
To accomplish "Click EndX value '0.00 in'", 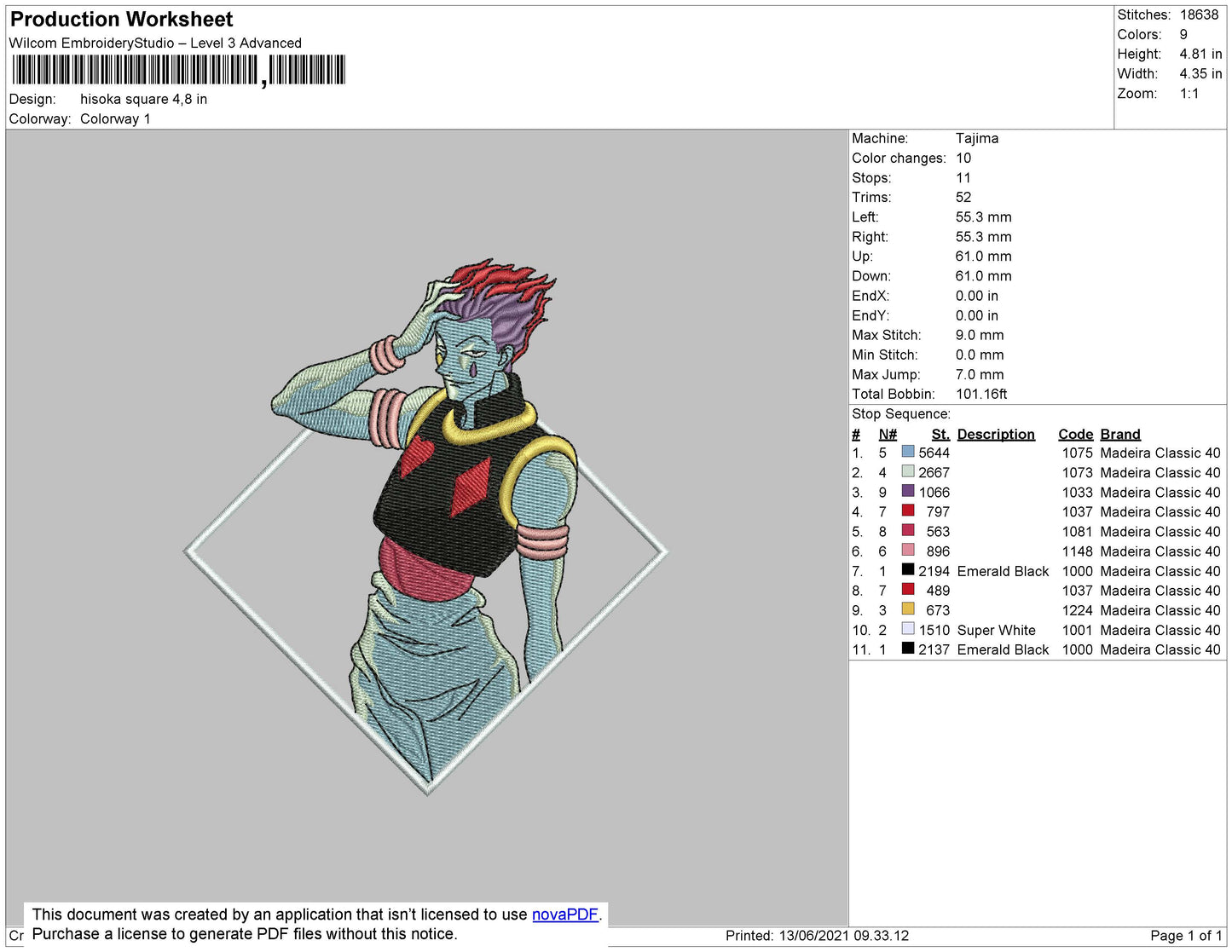I will pos(976,296).
